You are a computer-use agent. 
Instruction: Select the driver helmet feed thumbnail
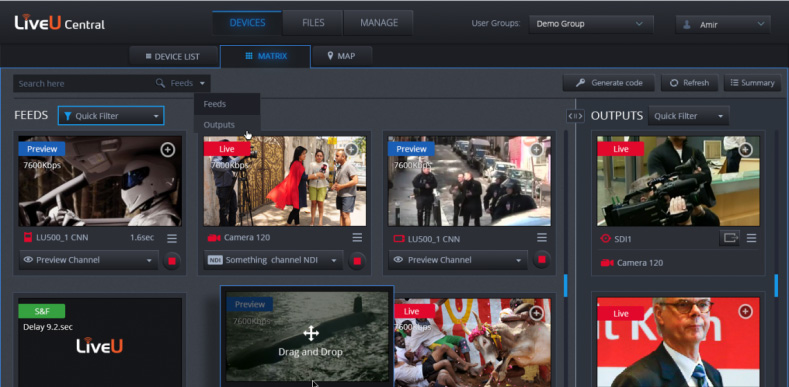point(100,181)
